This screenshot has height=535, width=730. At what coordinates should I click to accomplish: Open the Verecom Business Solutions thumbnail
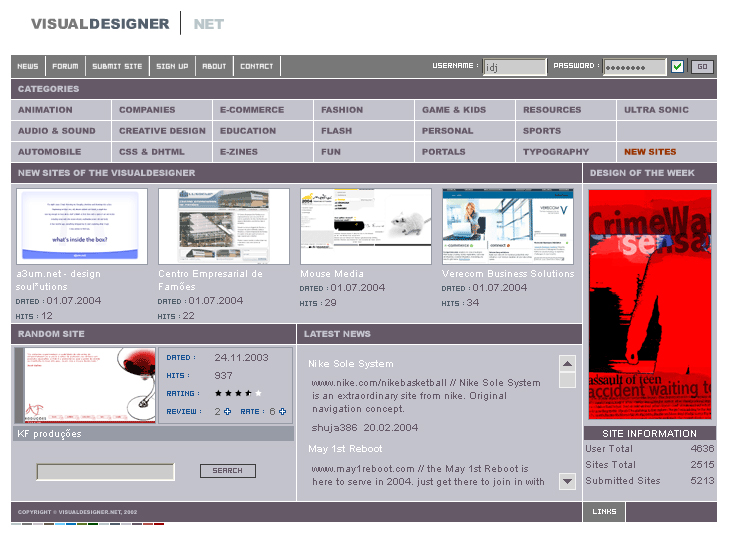coord(508,226)
